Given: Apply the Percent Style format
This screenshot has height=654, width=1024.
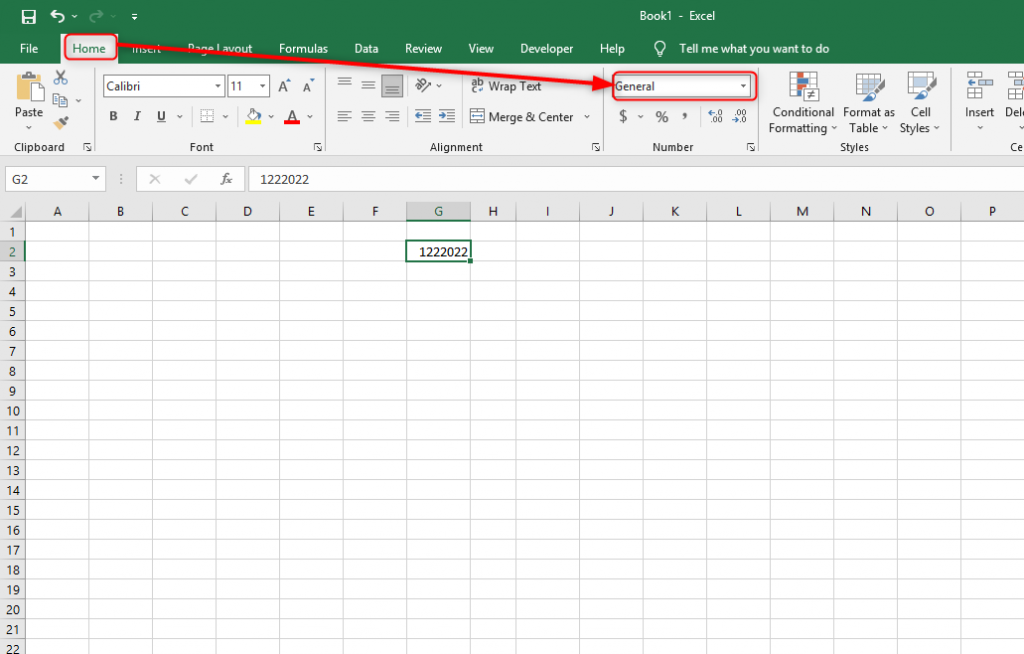Looking at the screenshot, I should [662, 116].
